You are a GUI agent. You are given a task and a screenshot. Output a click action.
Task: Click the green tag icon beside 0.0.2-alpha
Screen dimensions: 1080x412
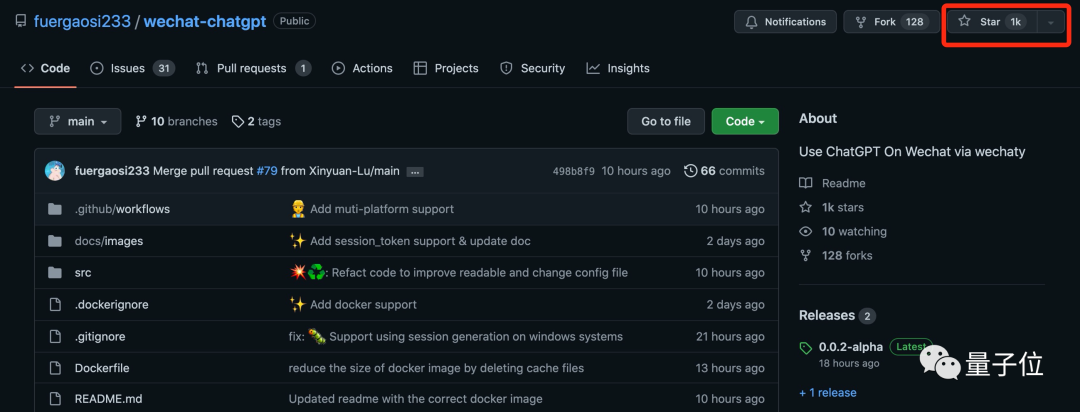(805, 348)
